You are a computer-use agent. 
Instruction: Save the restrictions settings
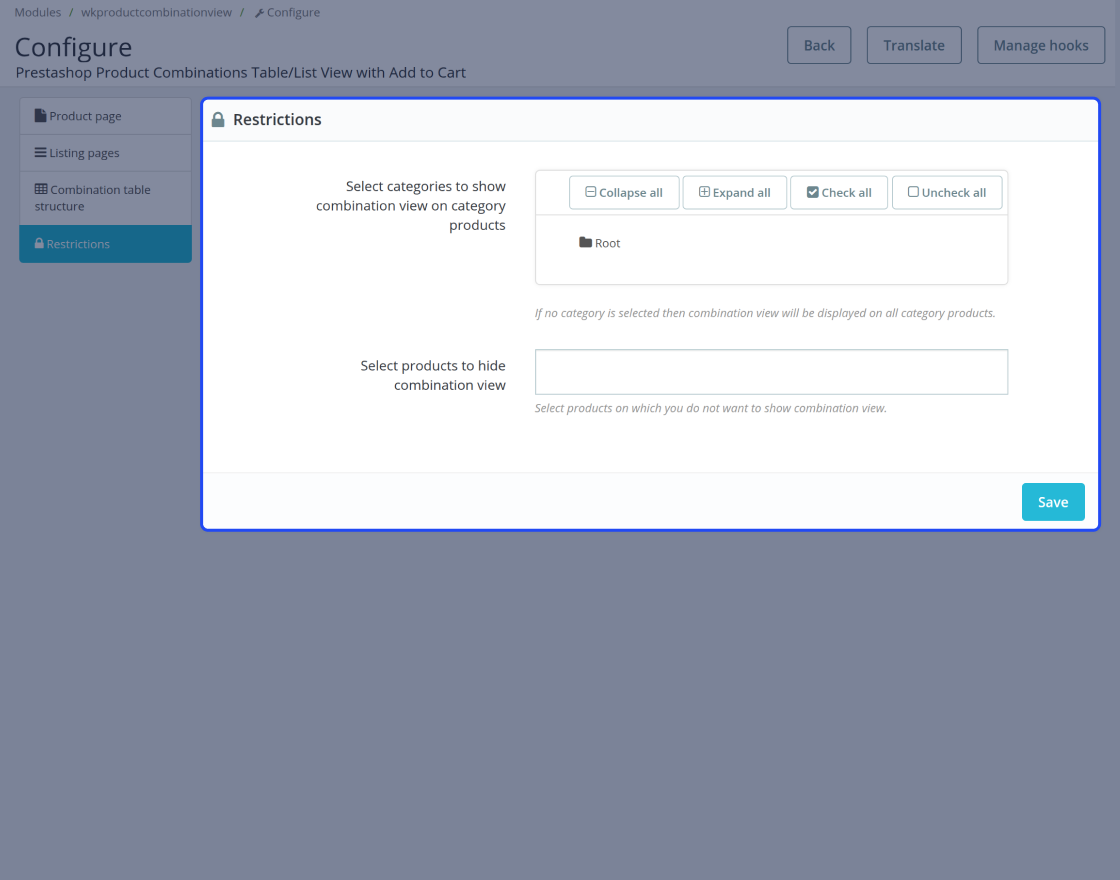coord(1052,502)
